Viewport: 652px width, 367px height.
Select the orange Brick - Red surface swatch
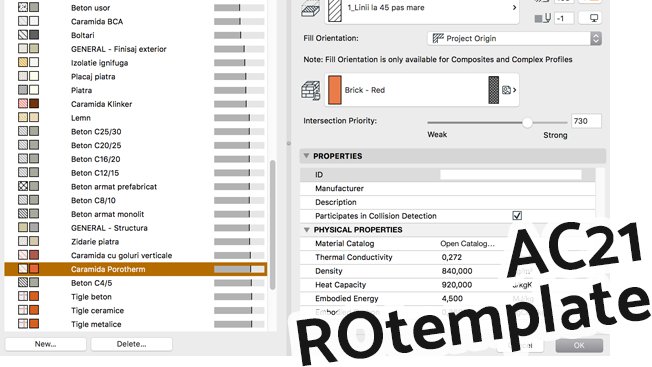pyautogui.click(x=335, y=90)
